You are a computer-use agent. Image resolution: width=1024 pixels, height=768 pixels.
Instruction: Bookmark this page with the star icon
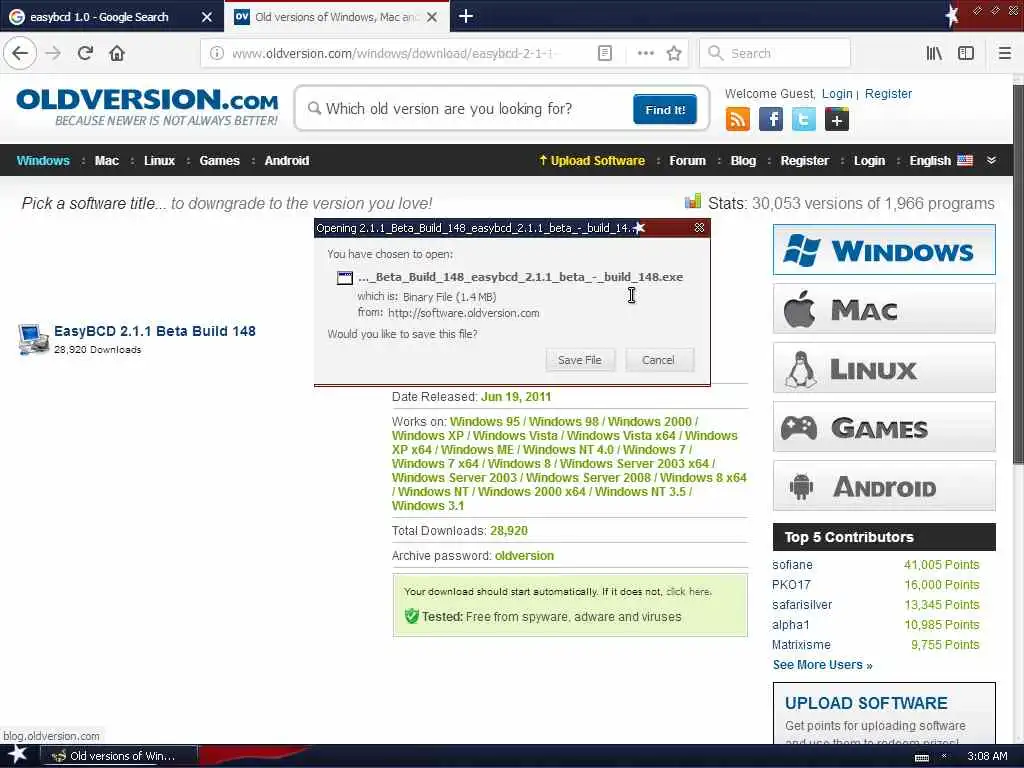pyautogui.click(x=674, y=54)
